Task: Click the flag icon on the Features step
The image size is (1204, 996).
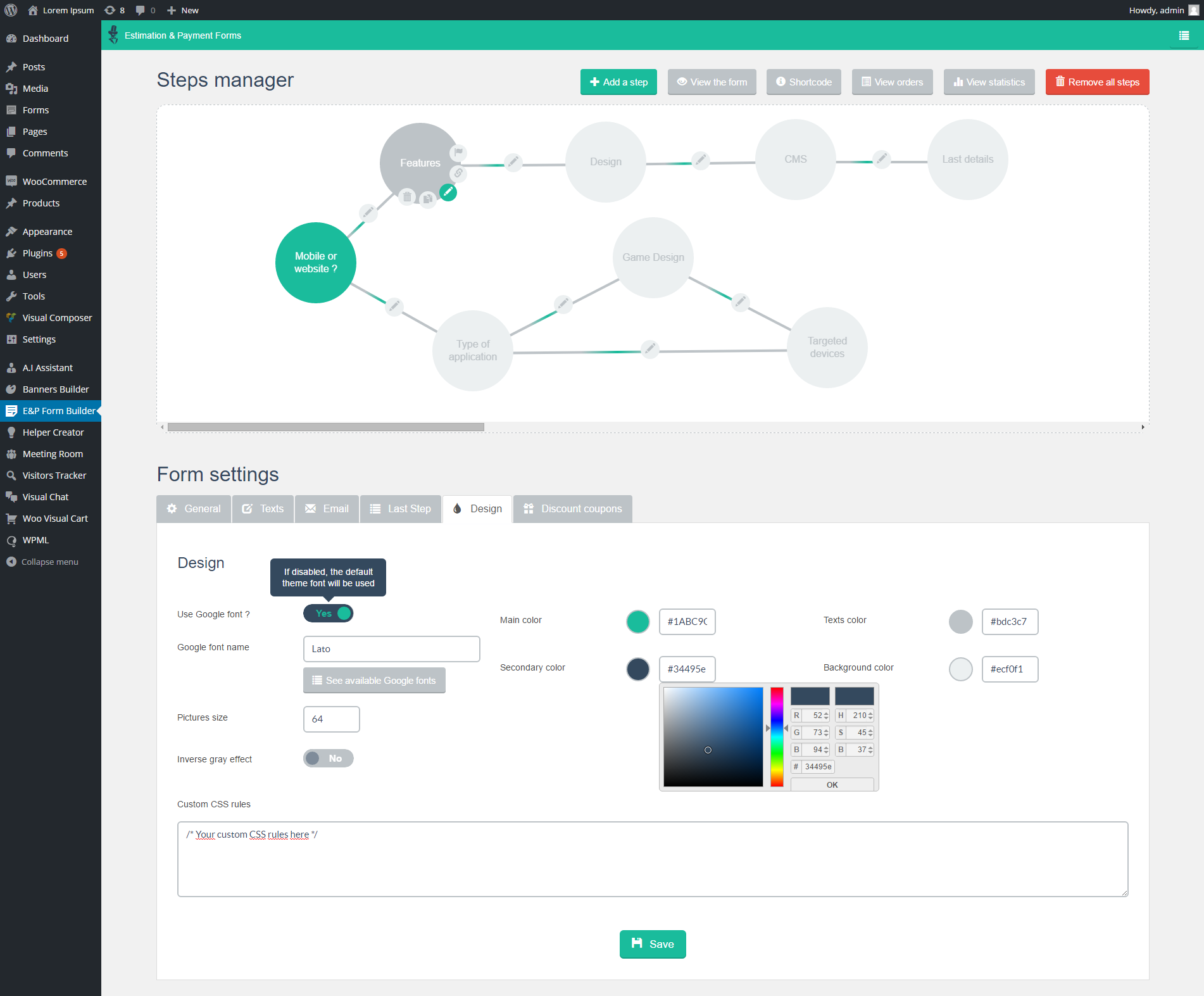Action: coord(457,153)
